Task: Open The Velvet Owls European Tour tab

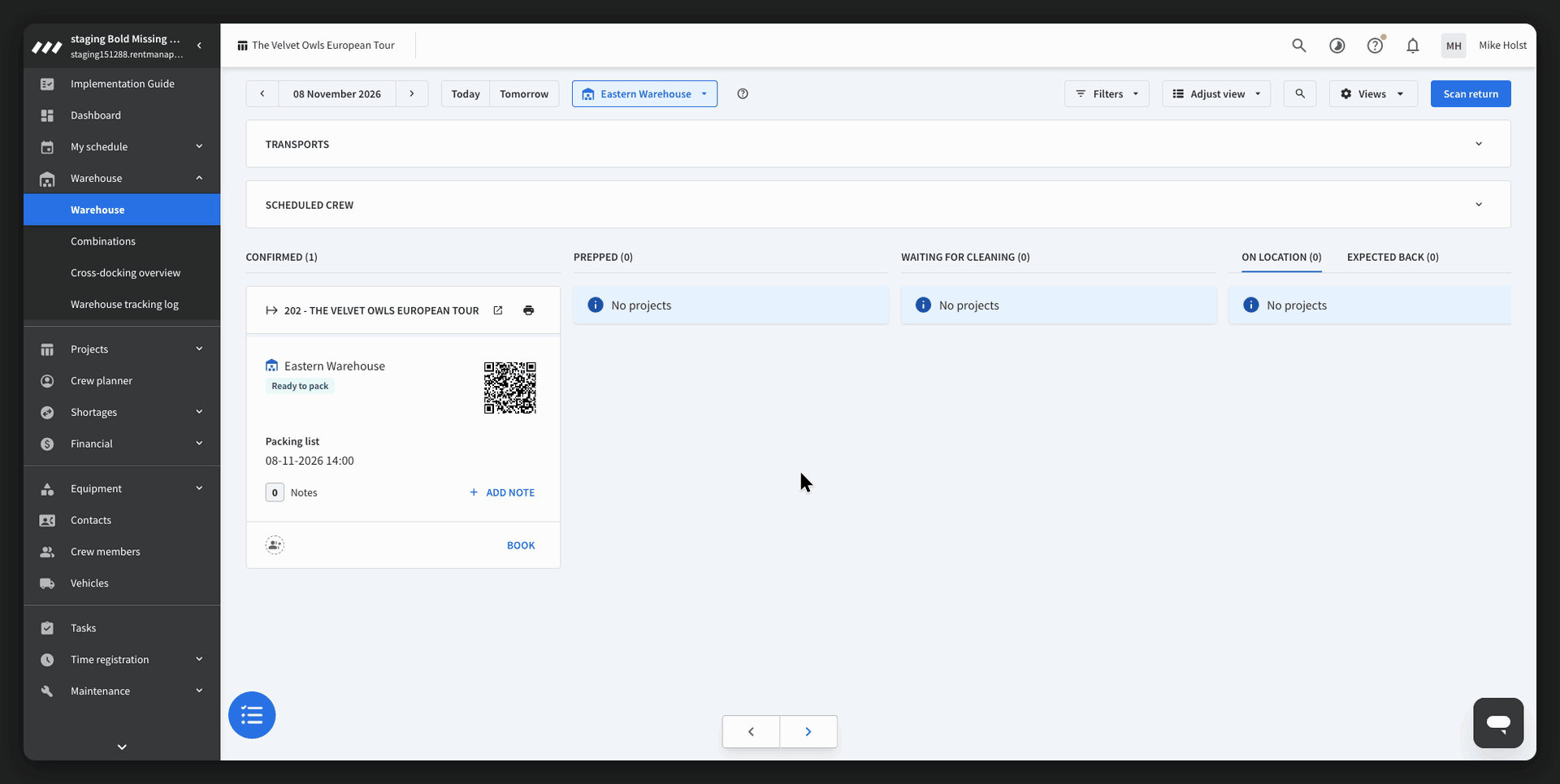Action: coord(316,45)
